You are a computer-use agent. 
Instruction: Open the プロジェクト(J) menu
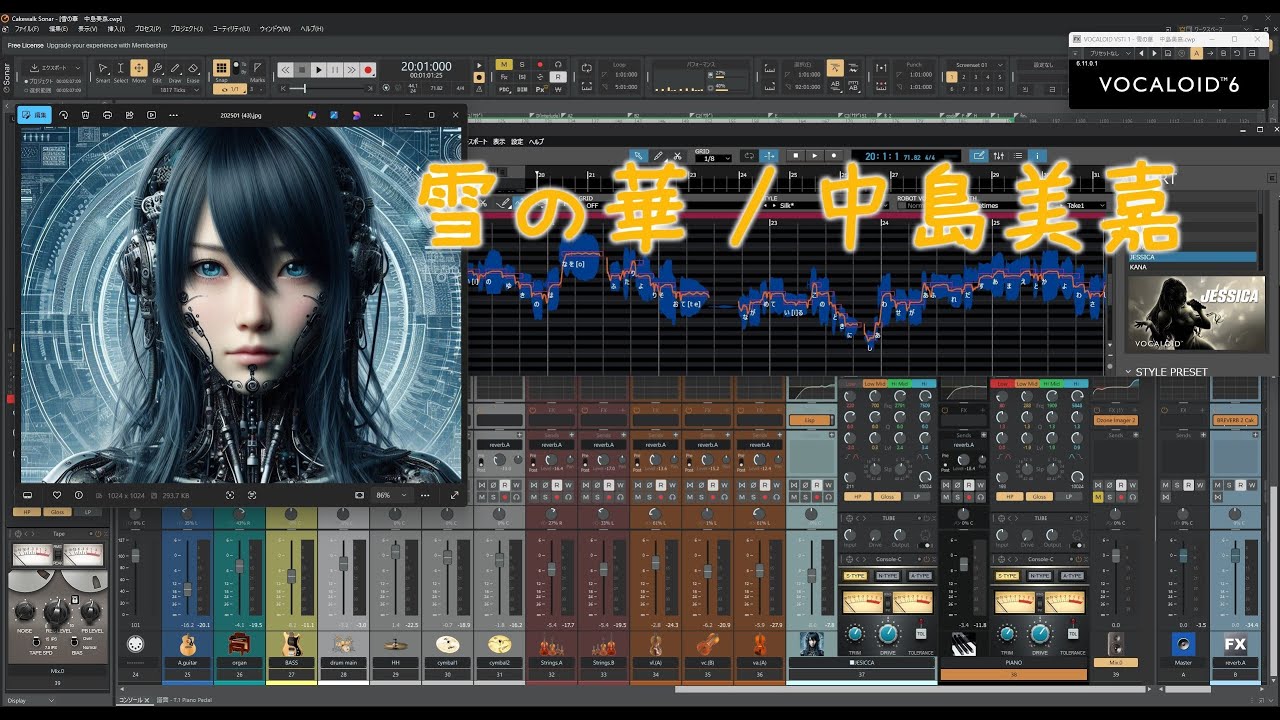tap(186, 29)
